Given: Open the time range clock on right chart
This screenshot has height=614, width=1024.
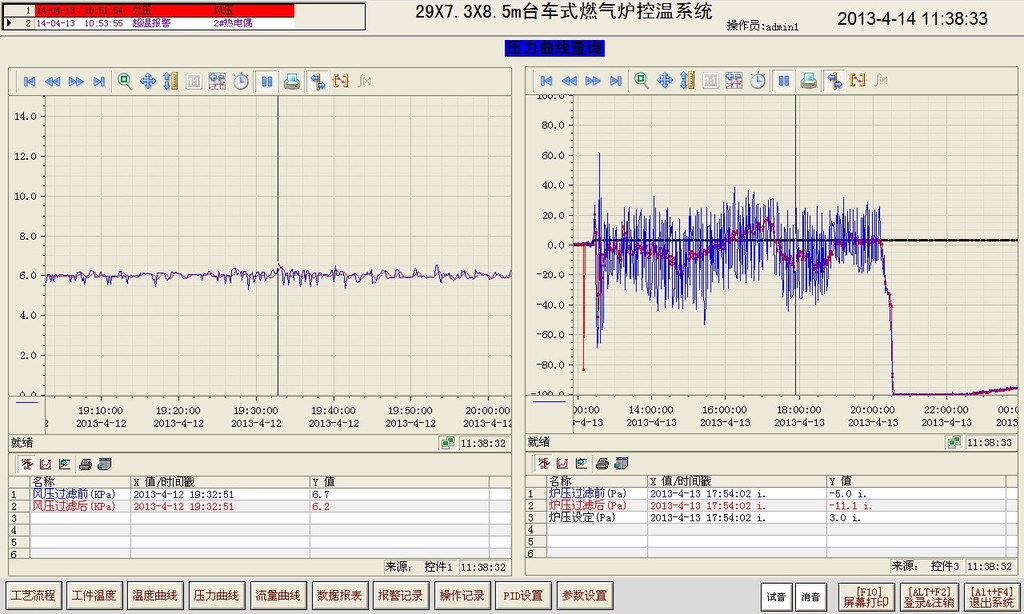Looking at the screenshot, I should click(758, 80).
